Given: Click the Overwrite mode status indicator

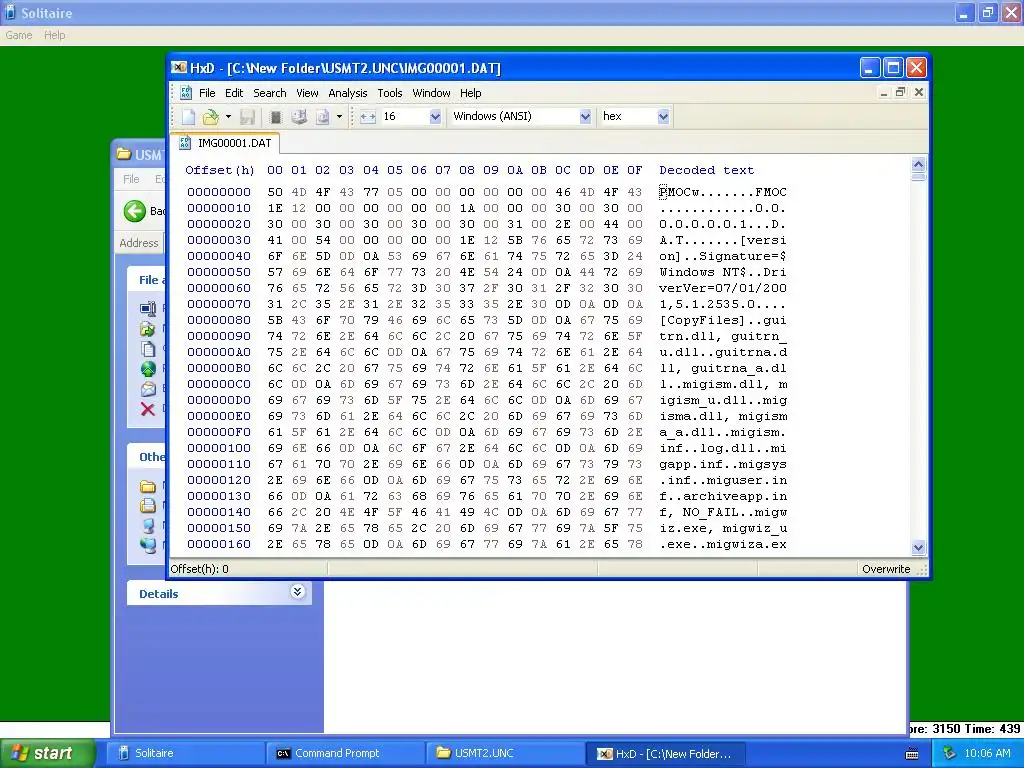Looking at the screenshot, I should pyautogui.click(x=886, y=569).
